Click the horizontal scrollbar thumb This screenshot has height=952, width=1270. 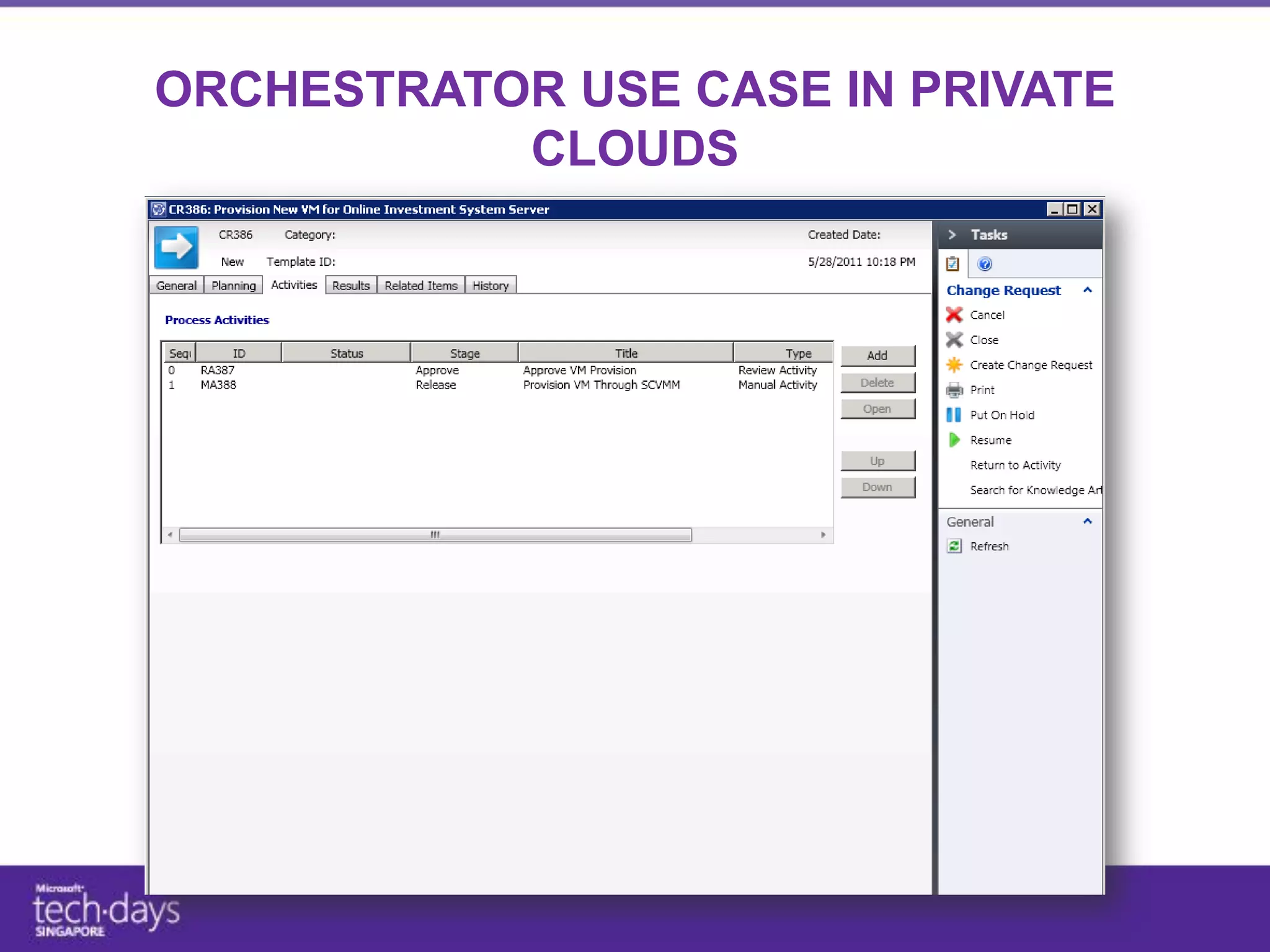point(435,534)
